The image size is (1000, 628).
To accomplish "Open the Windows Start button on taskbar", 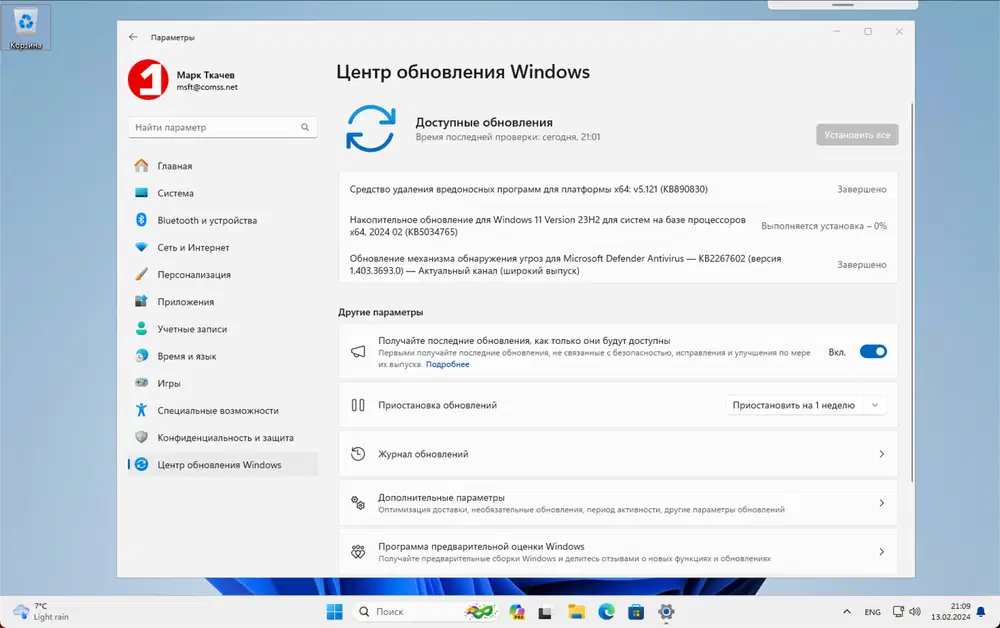I will (x=334, y=612).
